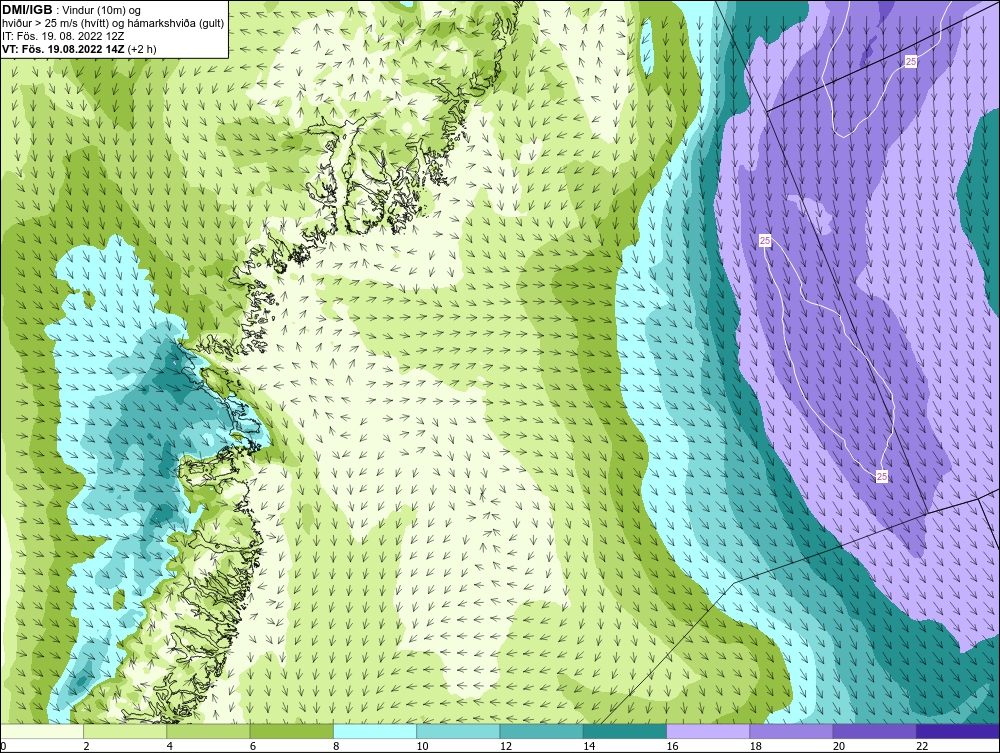1000x753 pixels.
Task: Select the pale yellow 0–2 m/s legend swatch
Action: coord(41,731)
